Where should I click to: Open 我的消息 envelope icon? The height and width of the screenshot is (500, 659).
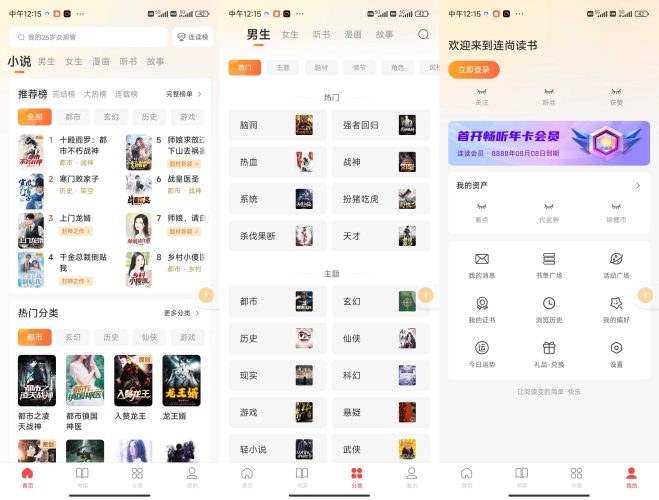coord(482,259)
